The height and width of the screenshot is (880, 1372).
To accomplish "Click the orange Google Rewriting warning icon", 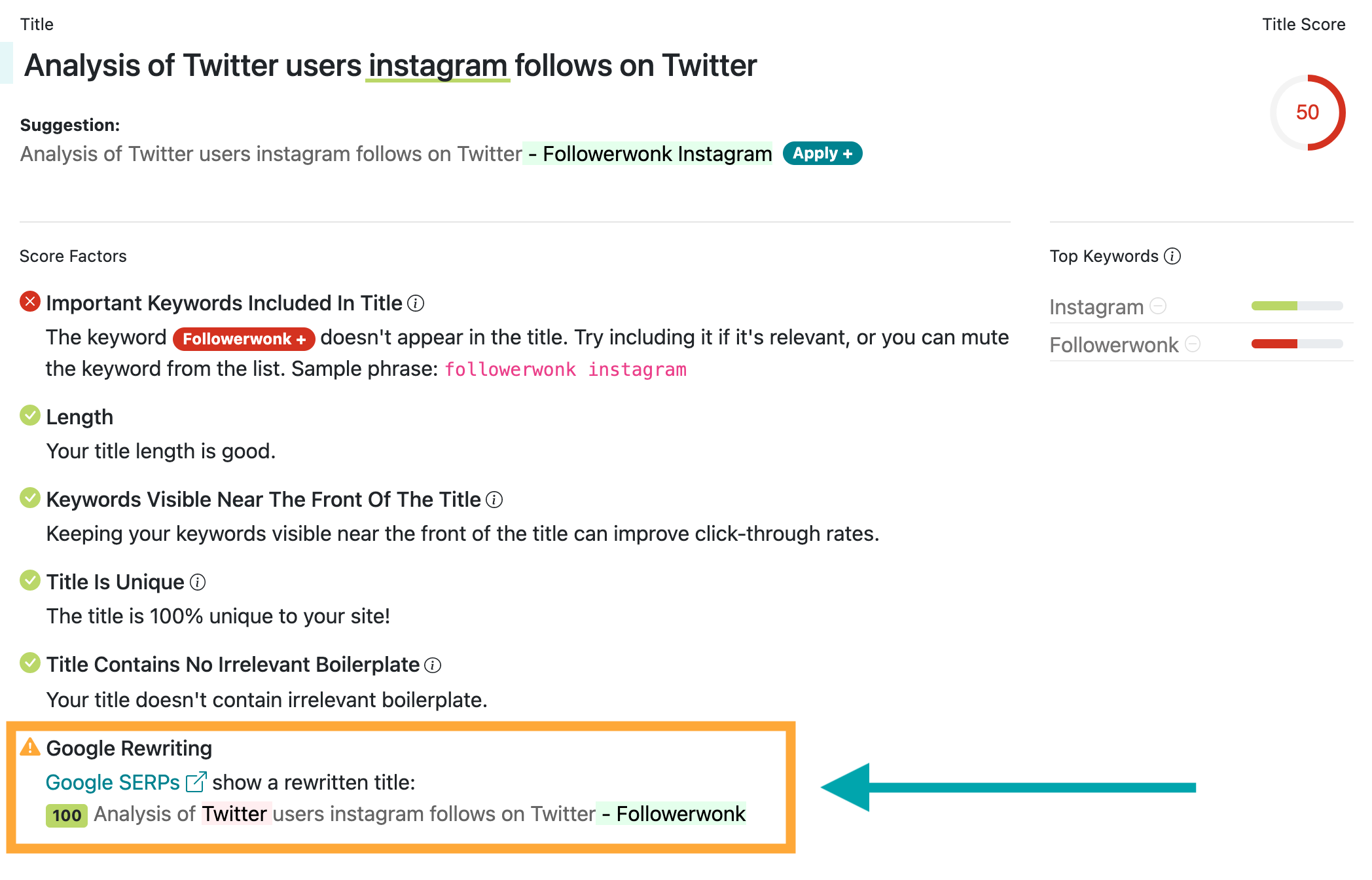I will [30, 746].
